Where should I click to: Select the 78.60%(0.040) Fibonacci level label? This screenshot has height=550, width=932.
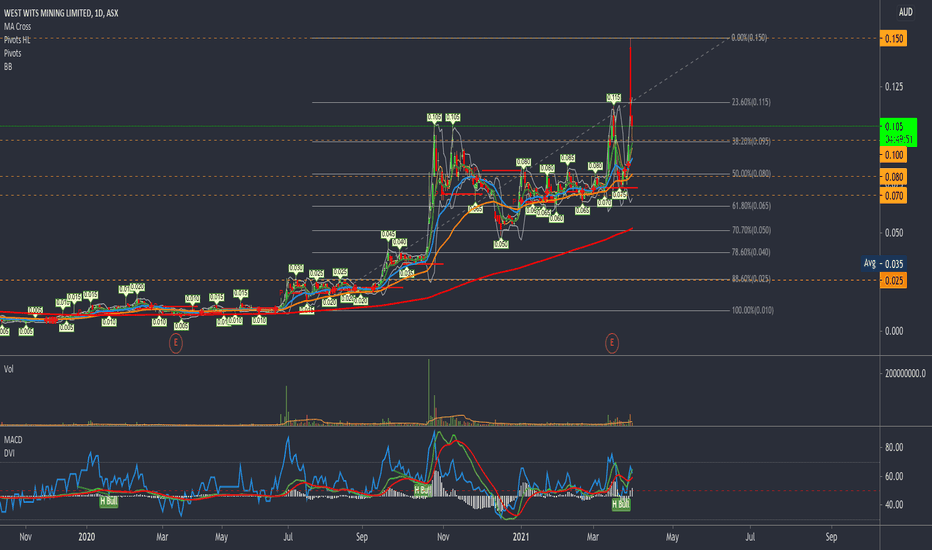click(751, 252)
